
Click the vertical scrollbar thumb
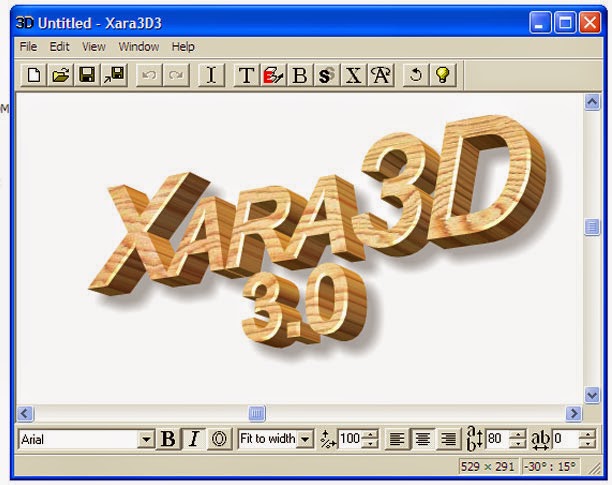pyautogui.click(x=592, y=227)
